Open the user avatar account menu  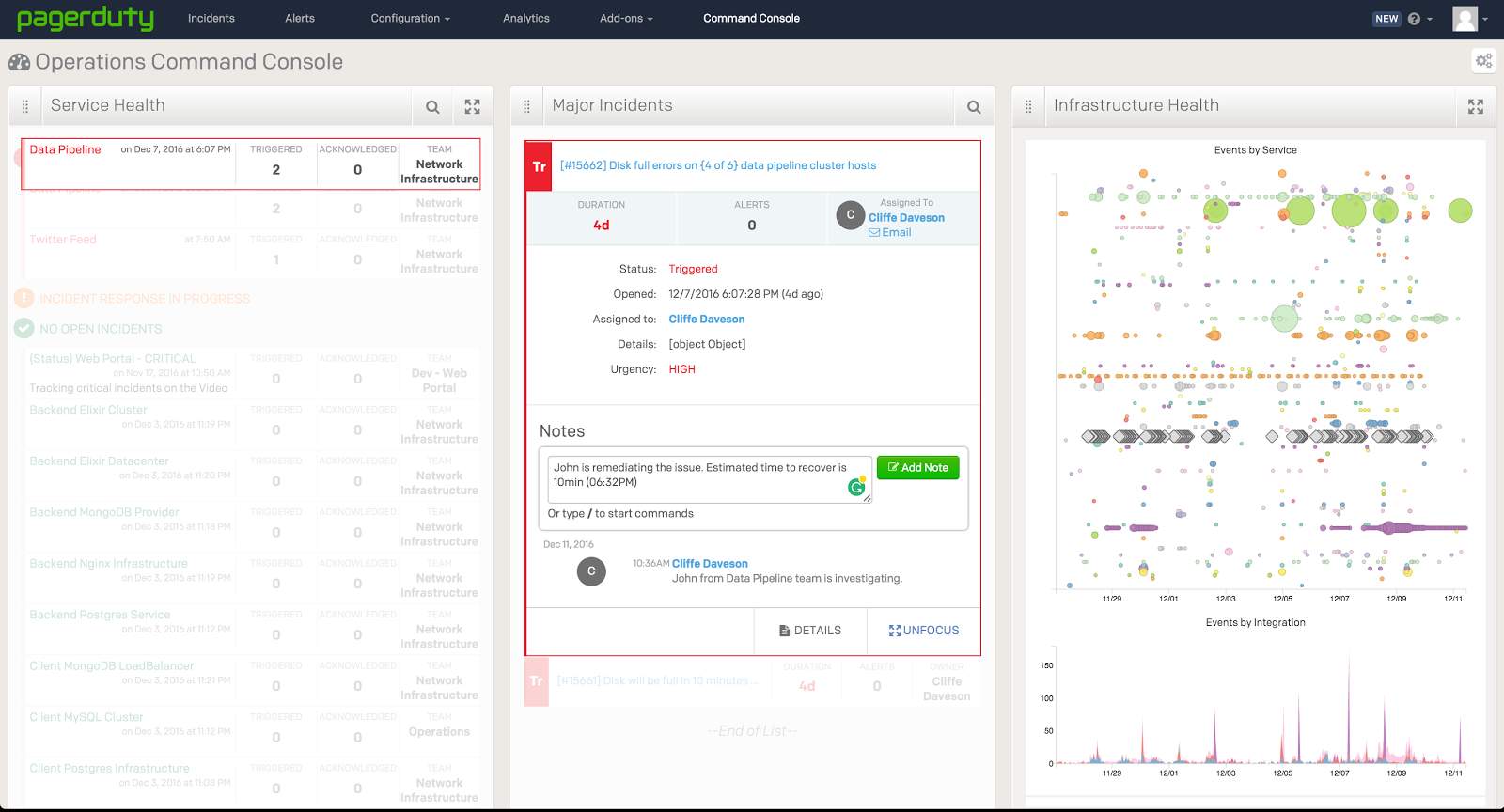(x=1469, y=19)
